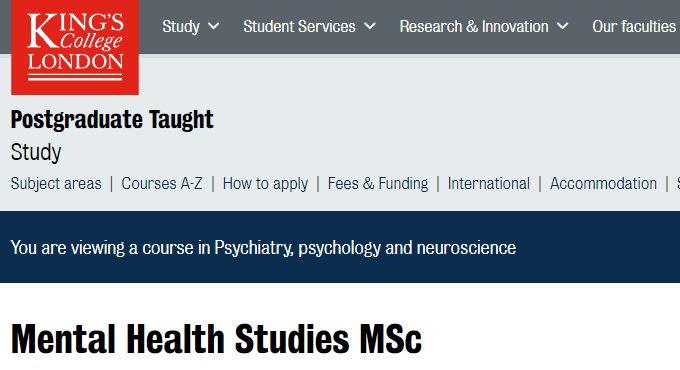Visit the How to apply page
680x370 pixels.
265,183
